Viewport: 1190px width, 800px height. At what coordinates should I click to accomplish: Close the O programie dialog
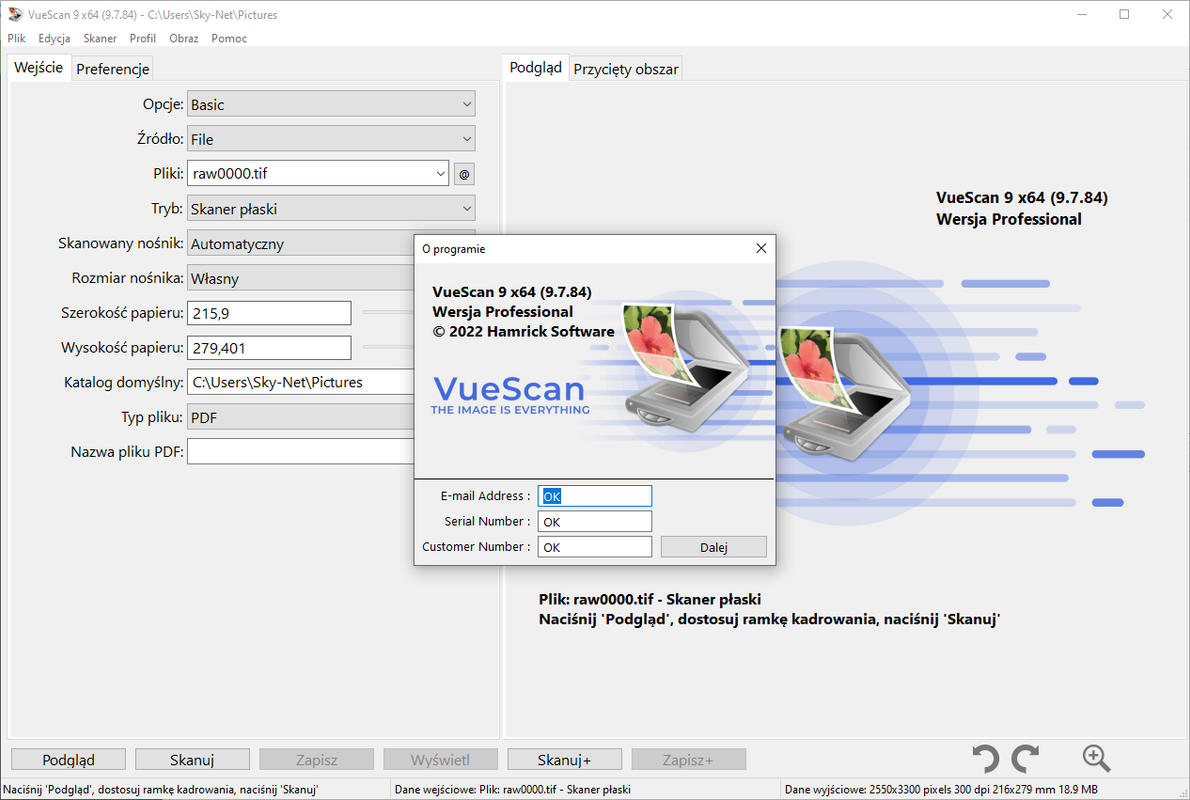[x=761, y=248]
